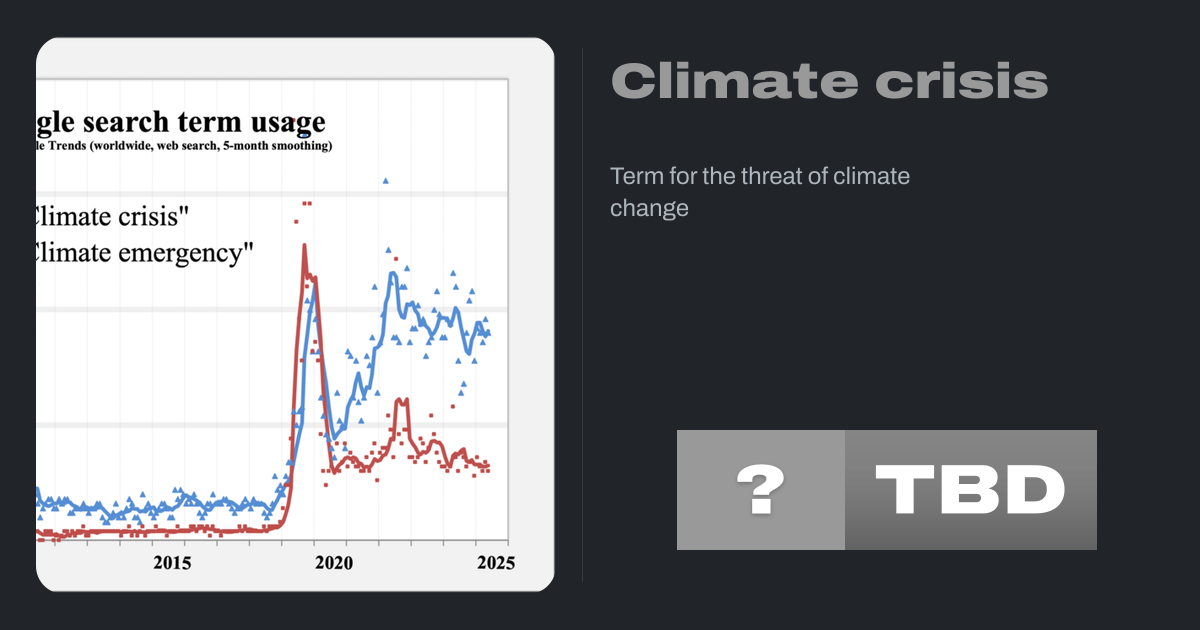Screen dimensions: 1200x630
Task: Click the blue line peak after 2021
Action: (394, 272)
